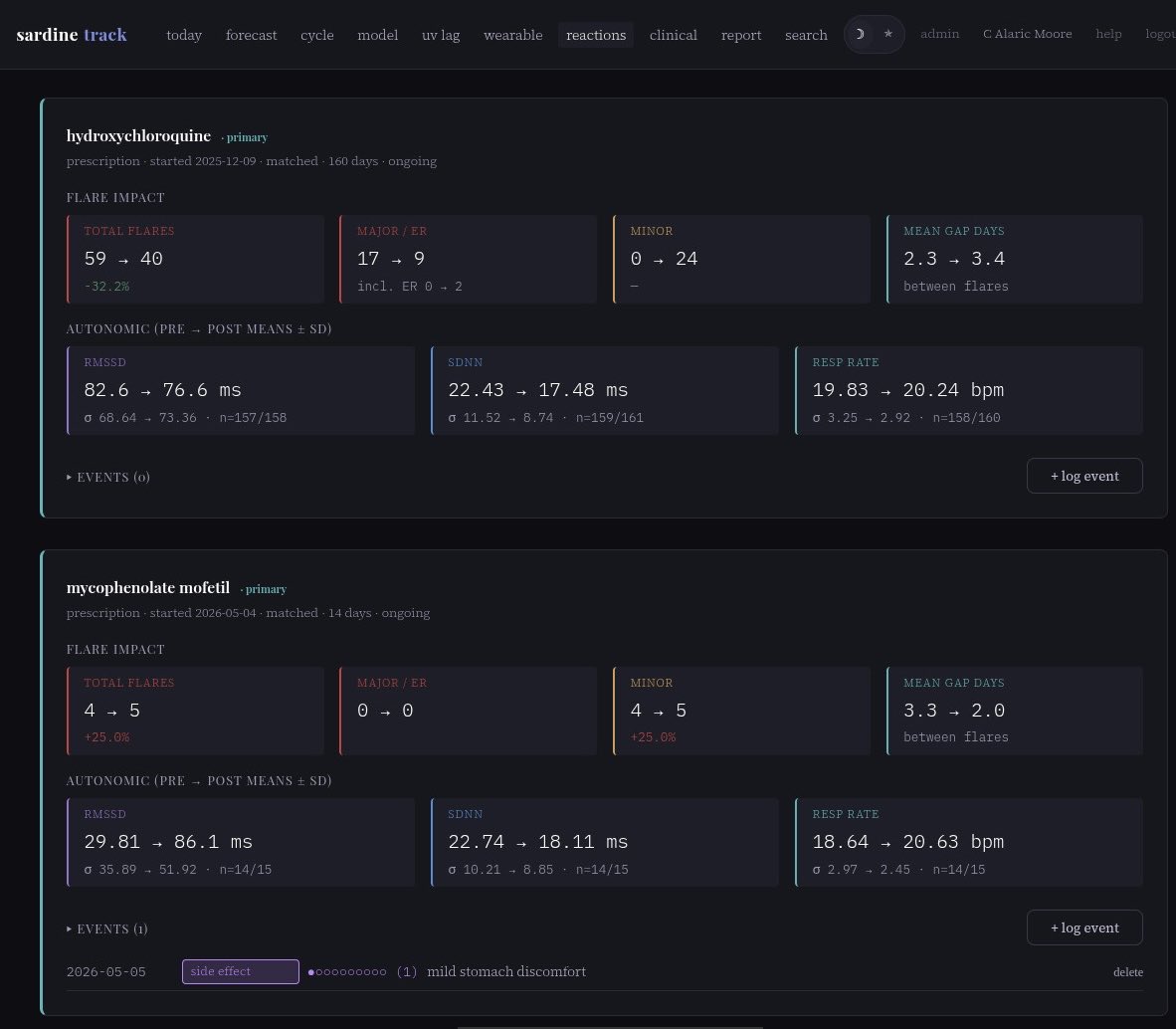Viewport: 1176px width, 1029px height.
Task: Click resp rate 18.64 → 20.63 bpm
Action: (x=907, y=842)
